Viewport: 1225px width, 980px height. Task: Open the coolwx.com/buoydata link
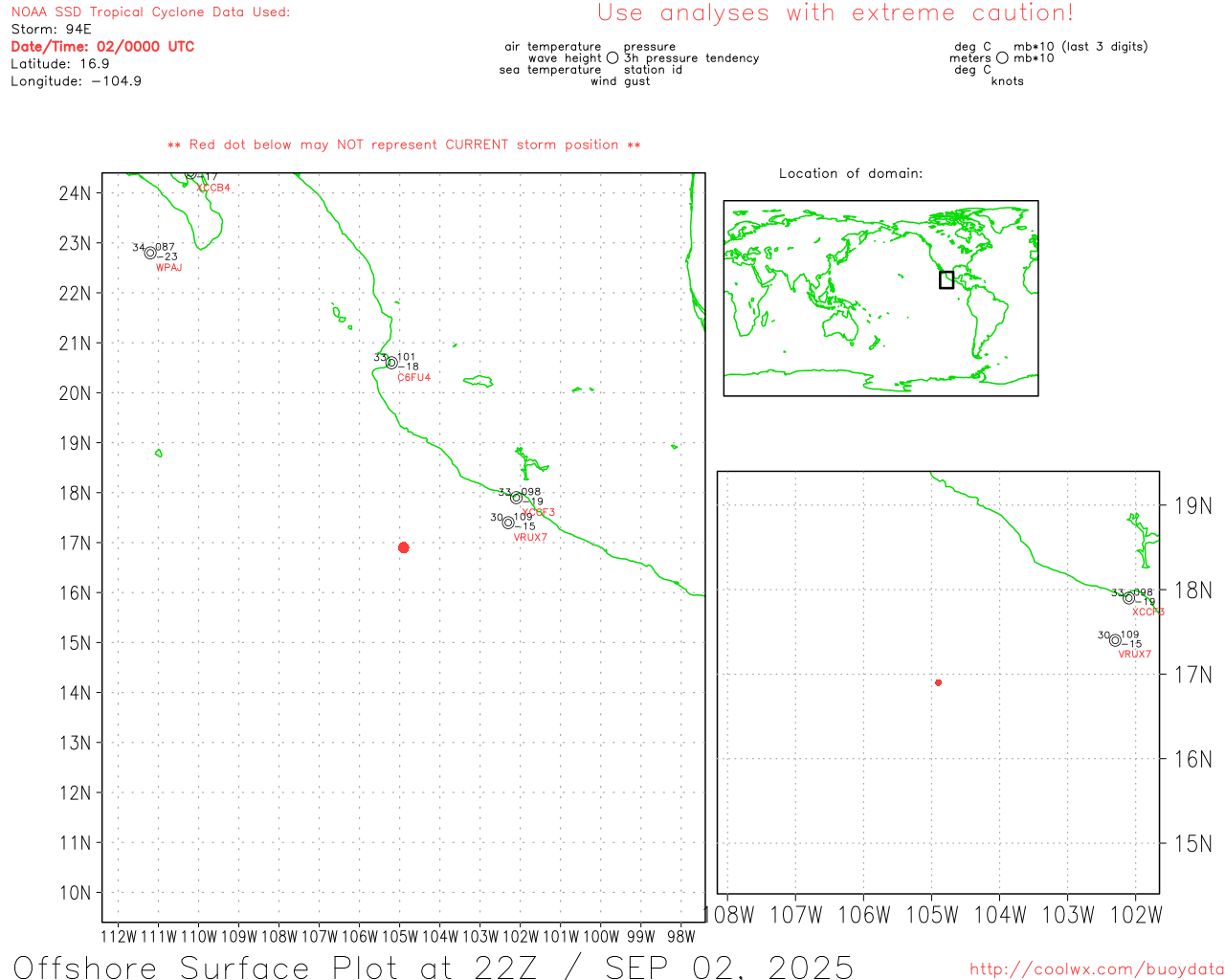1097,969
